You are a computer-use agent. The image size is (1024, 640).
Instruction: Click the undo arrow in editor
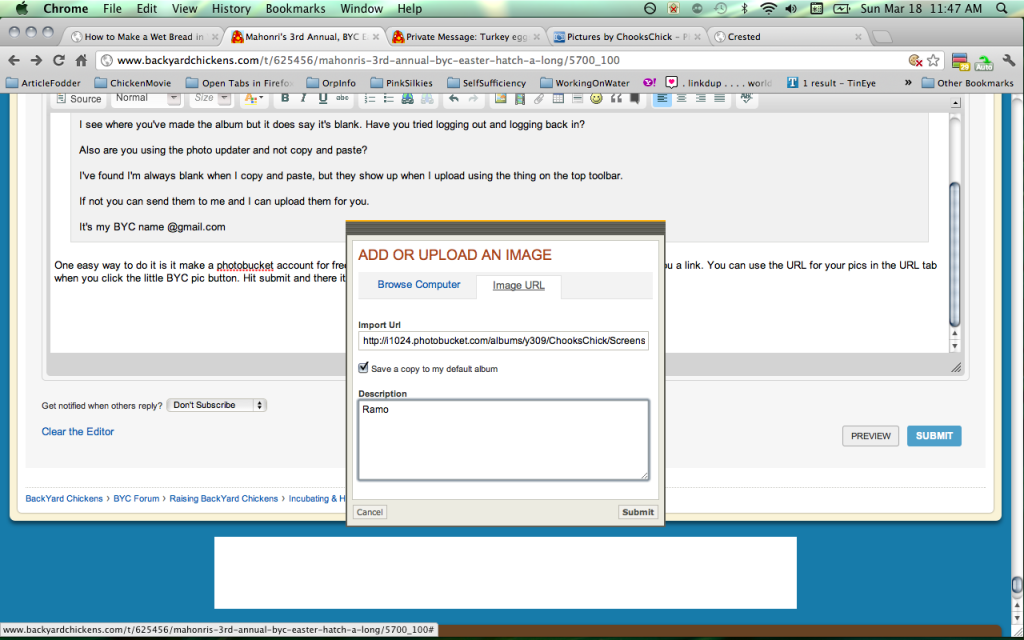[x=454, y=99]
